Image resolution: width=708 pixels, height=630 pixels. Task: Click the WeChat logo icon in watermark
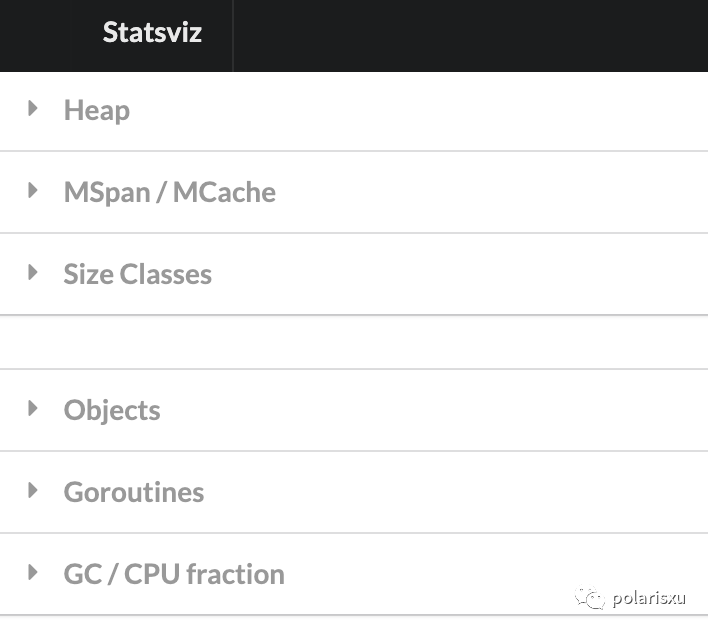point(590,597)
